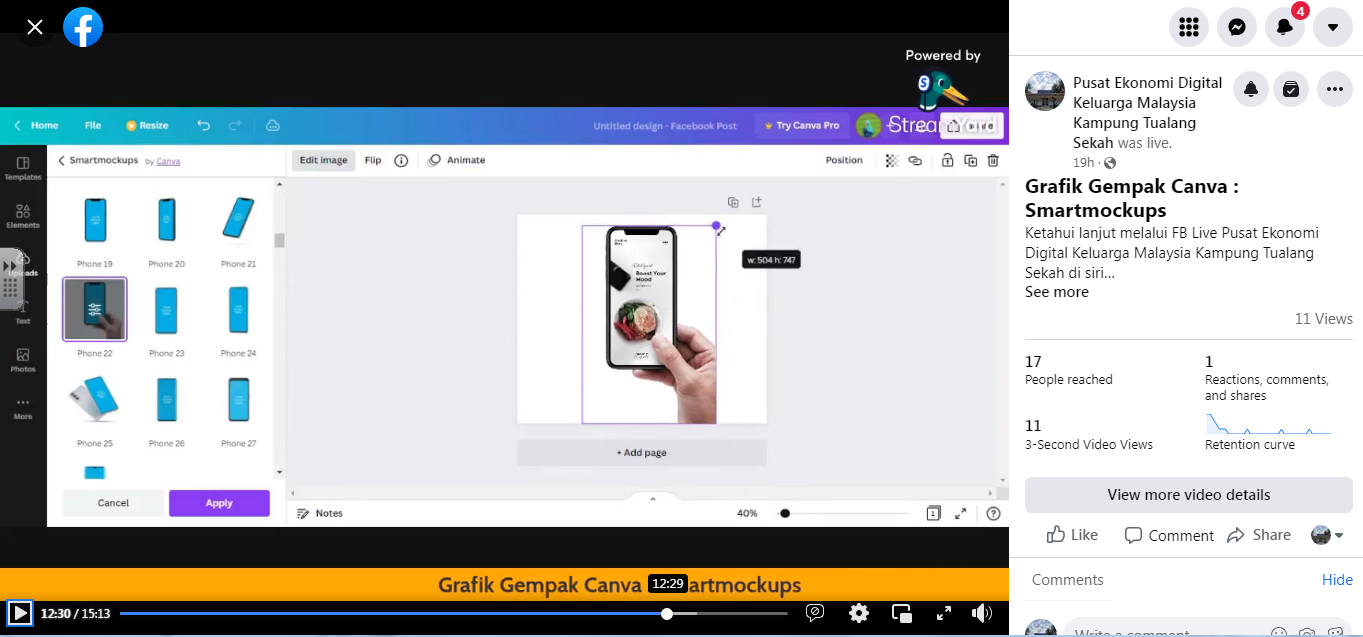Click the Edit image toolbar button
The width and height of the screenshot is (1363, 637).
click(x=323, y=160)
